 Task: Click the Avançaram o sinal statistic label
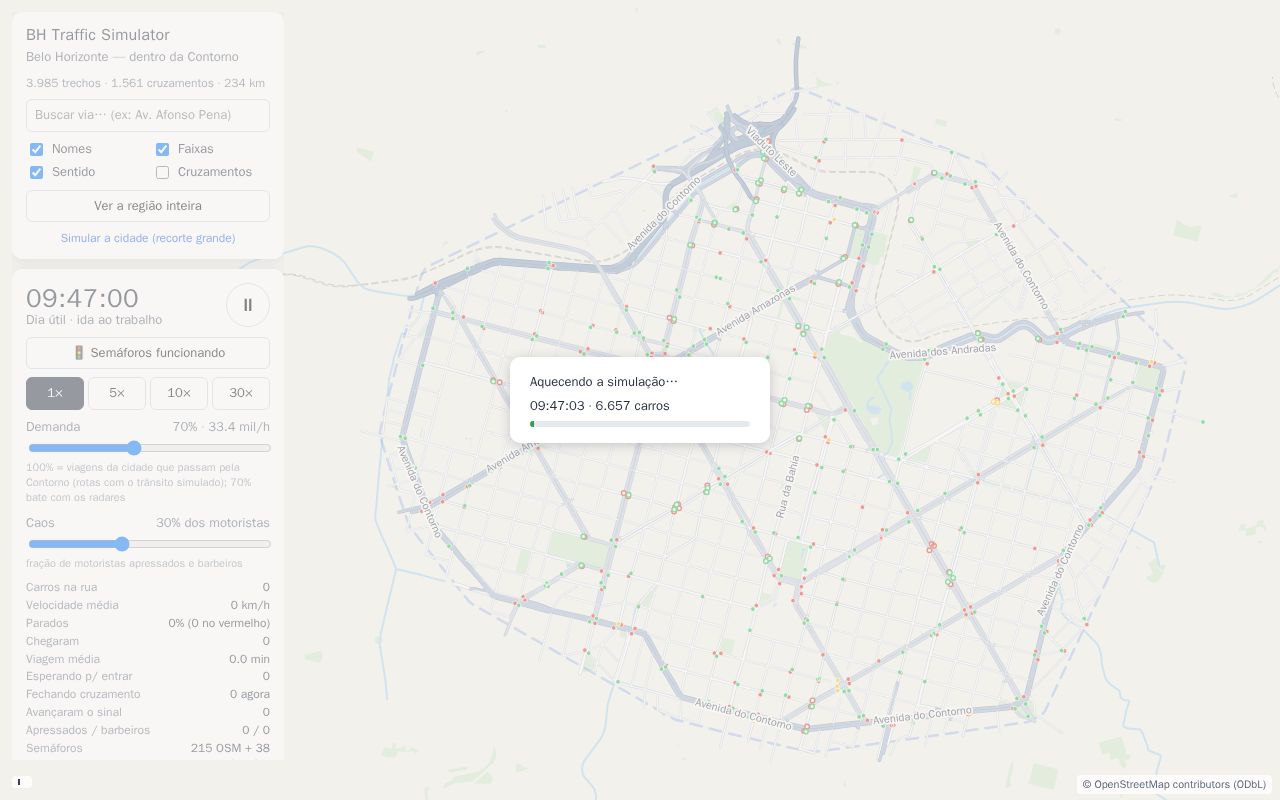(74, 712)
